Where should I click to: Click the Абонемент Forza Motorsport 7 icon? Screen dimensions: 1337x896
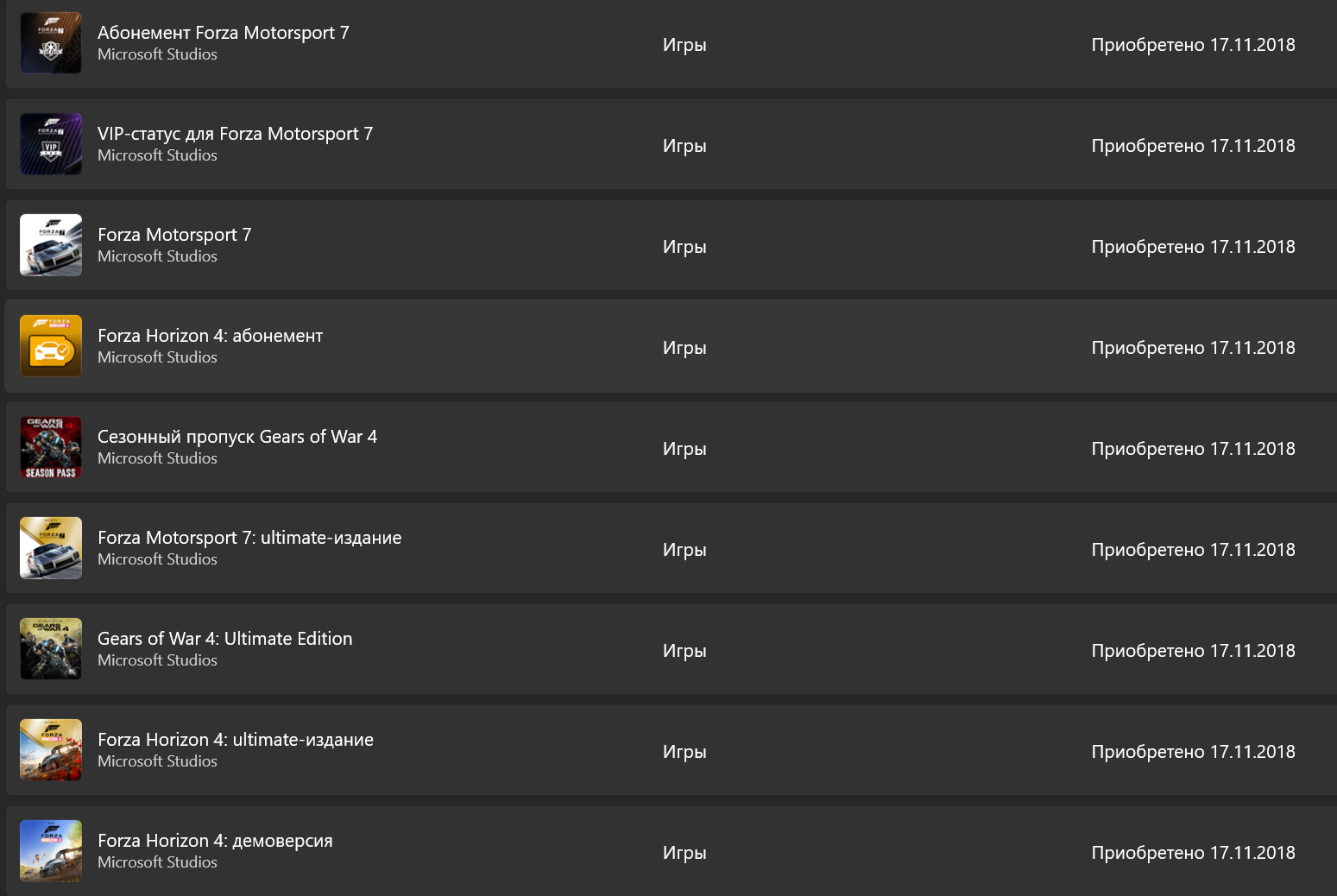click(51, 43)
